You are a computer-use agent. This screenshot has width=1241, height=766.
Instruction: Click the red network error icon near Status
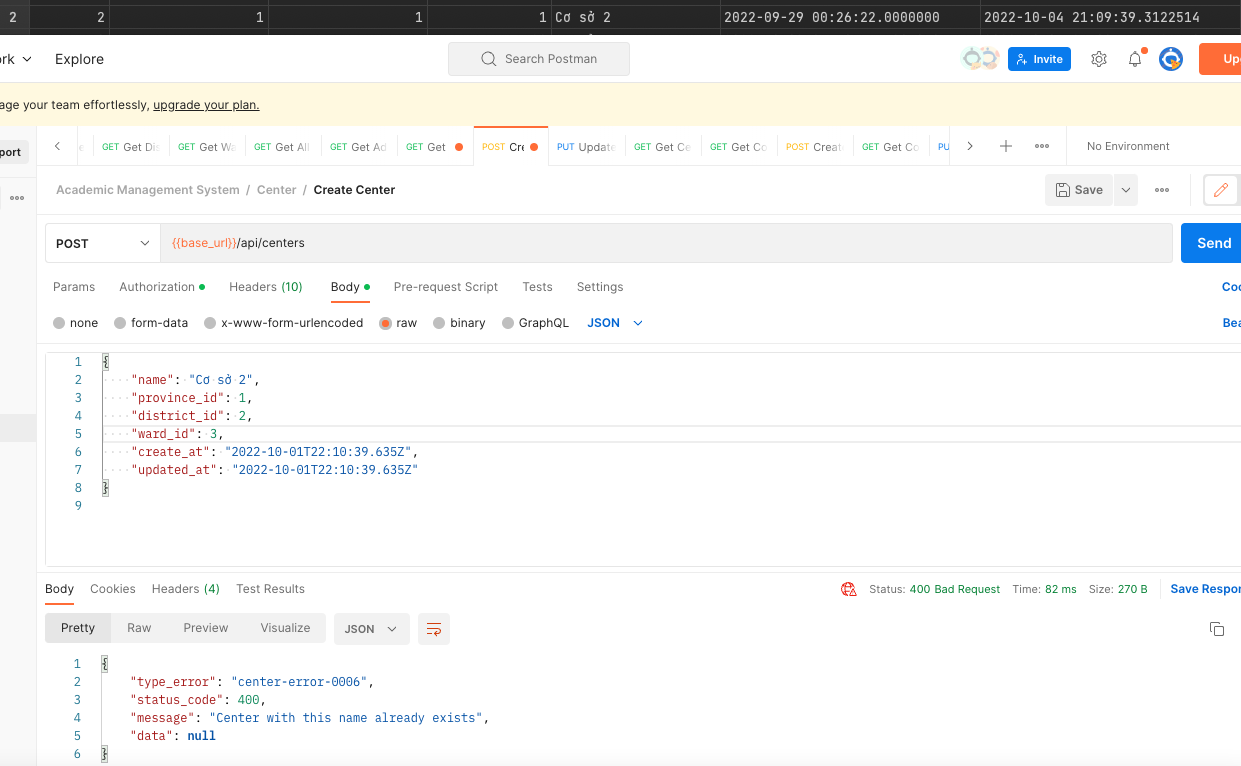(x=848, y=589)
